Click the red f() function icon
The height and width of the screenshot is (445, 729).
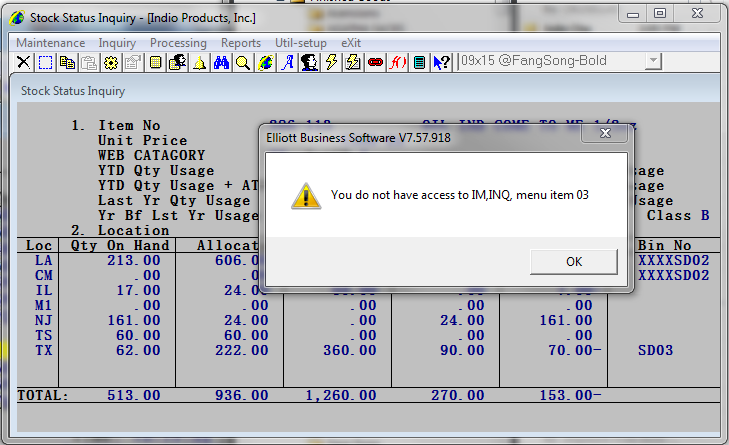pos(398,62)
